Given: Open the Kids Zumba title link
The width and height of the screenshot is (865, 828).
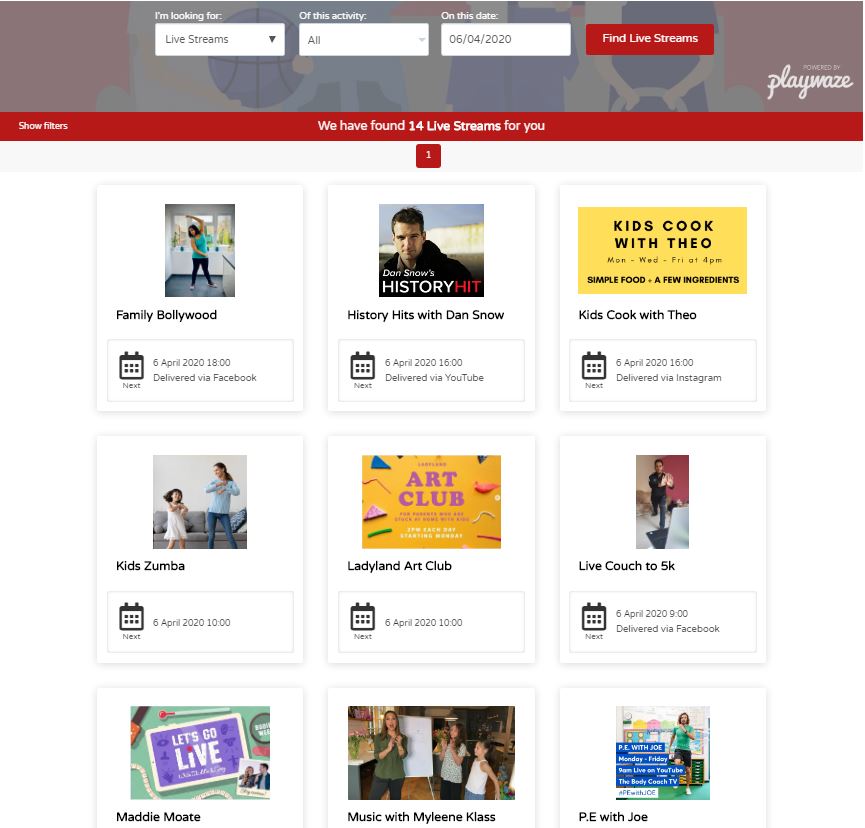Looking at the screenshot, I should [150, 566].
